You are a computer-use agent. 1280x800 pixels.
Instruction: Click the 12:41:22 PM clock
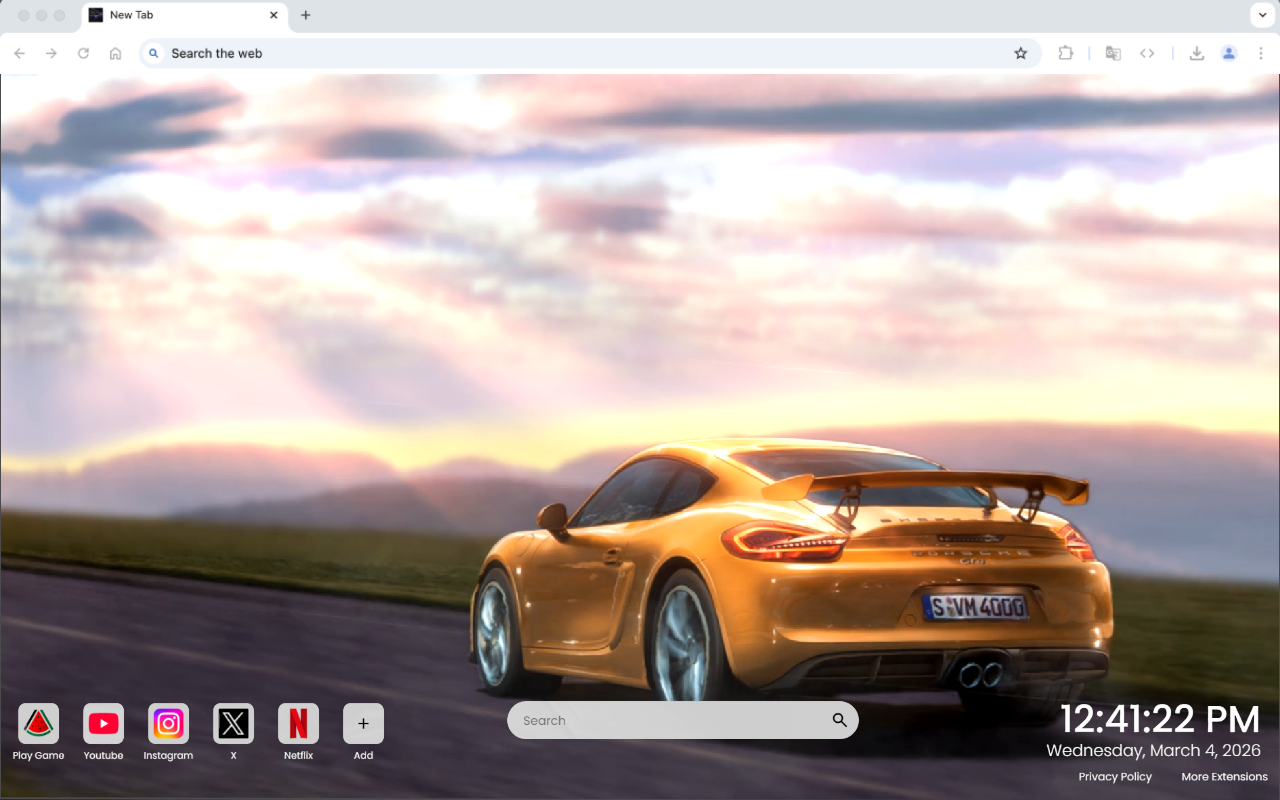(1160, 719)
